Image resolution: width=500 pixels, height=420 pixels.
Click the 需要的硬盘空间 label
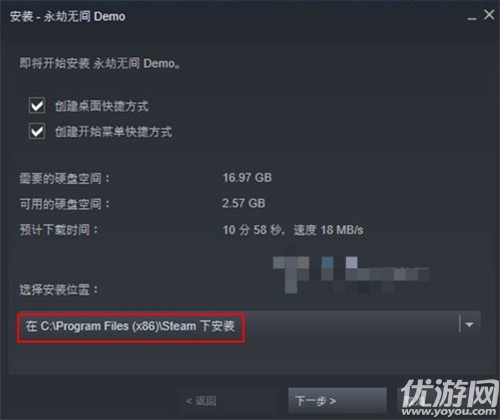click(x=65, y=178)
